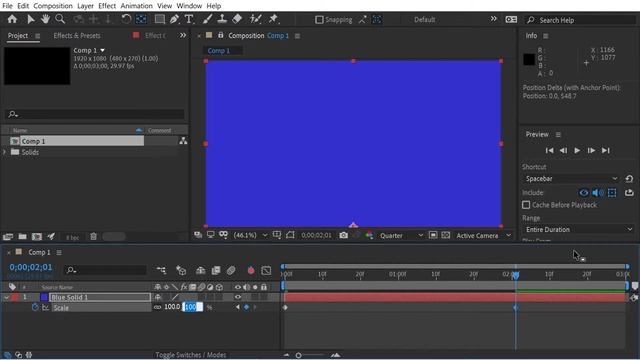The height and width of the screenshot is (360, 640).
Task: Toggle include overlays in preview
Action: click(612, 193)
